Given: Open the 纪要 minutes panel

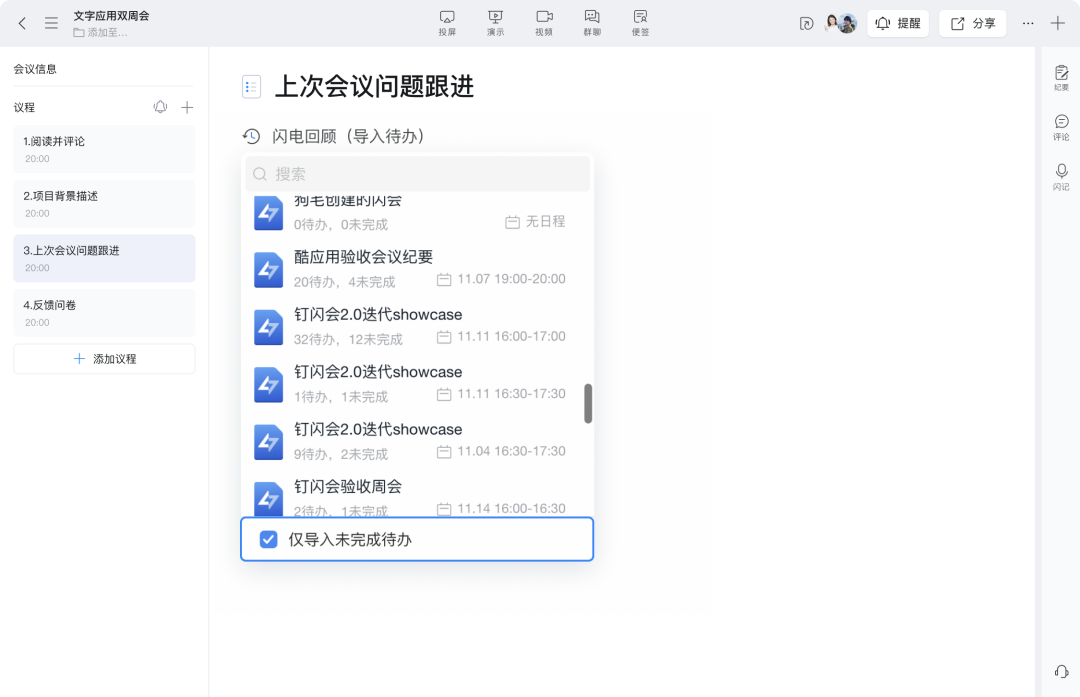Looking at the screenshot, I should tap(1061, 78).
